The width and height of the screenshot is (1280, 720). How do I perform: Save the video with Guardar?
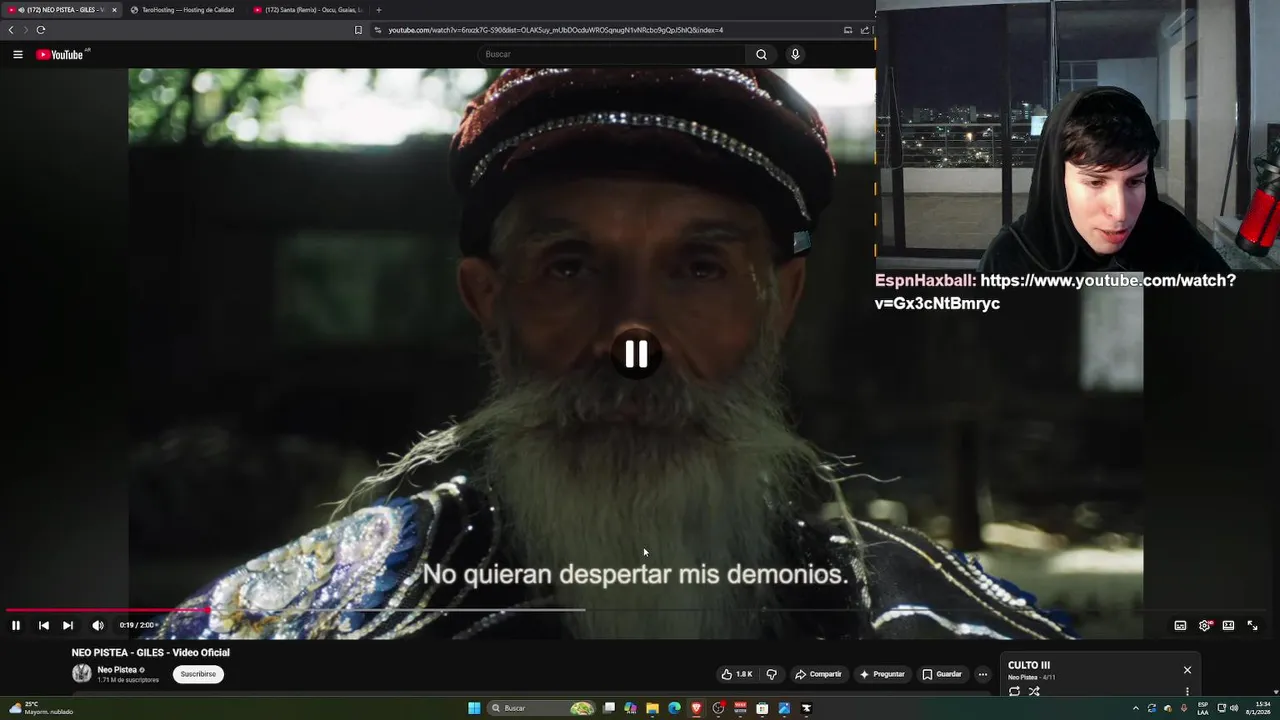coord(942,674)
